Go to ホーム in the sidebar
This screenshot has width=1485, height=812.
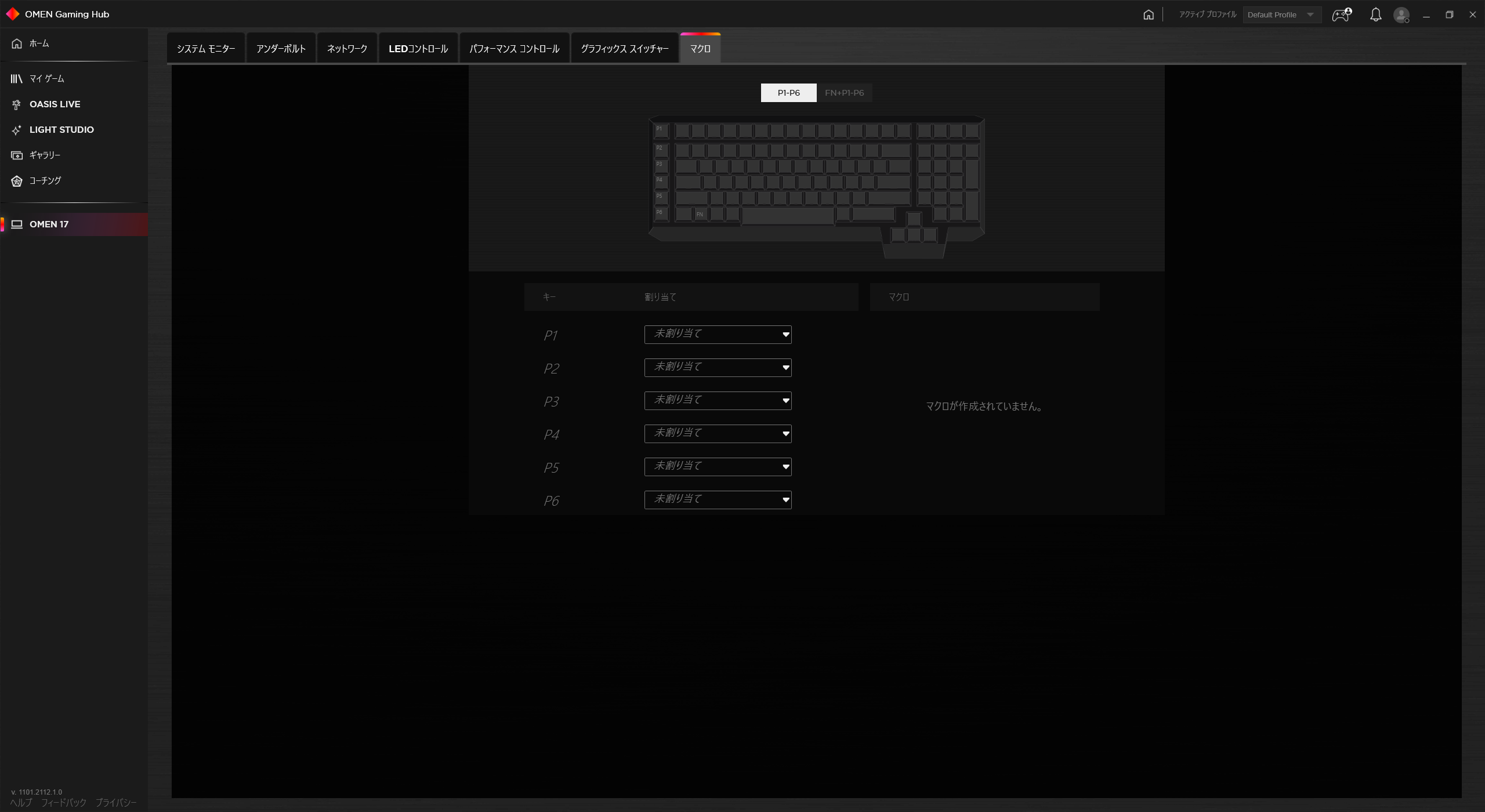point(74,43)
